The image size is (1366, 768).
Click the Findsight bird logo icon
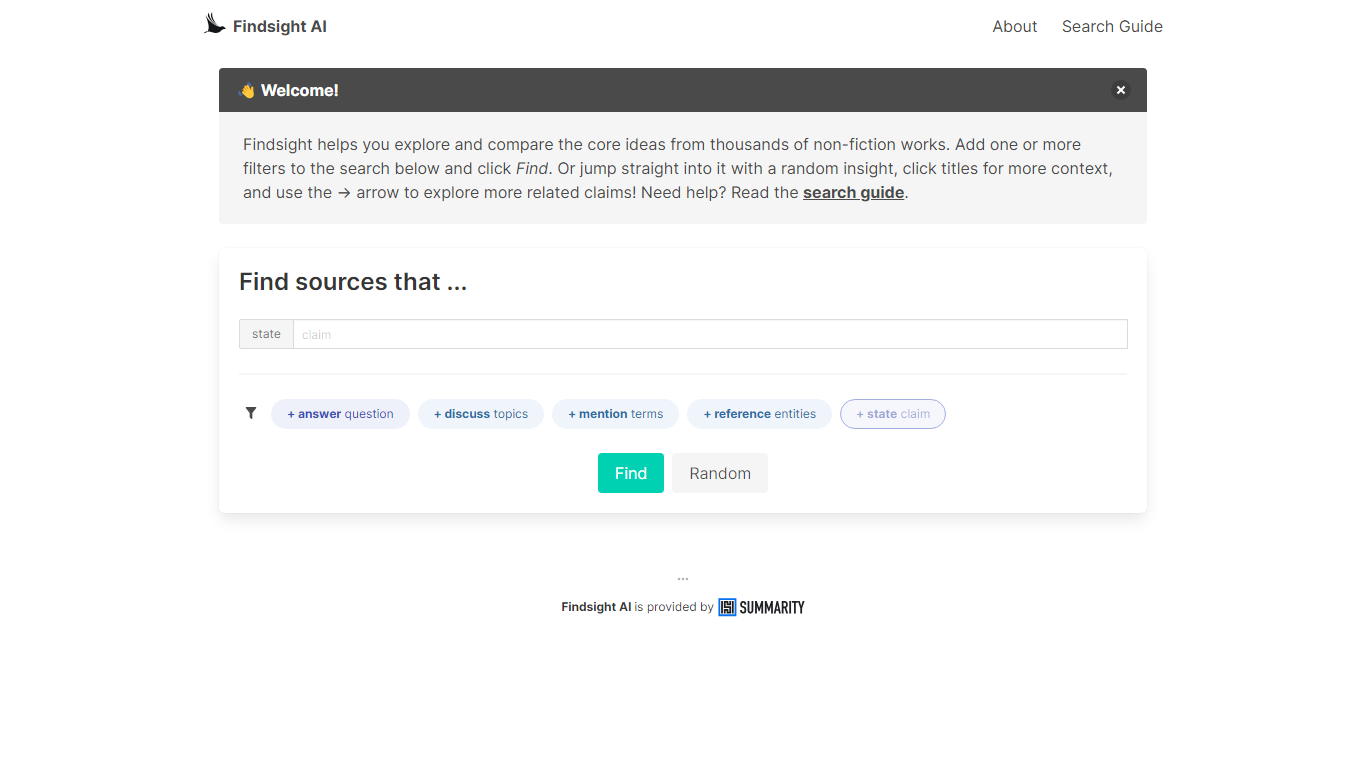[214, 24]
